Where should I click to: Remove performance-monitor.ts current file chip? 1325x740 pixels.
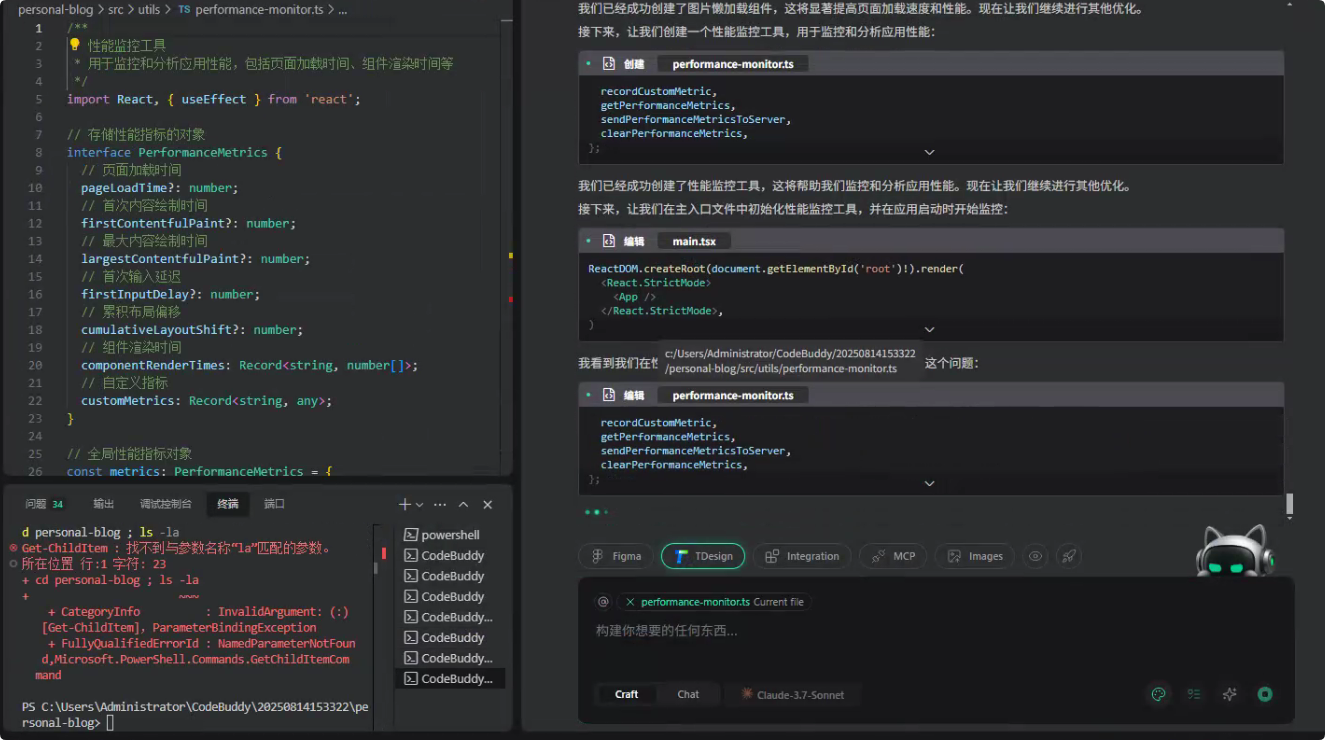(x=629, y=602)
